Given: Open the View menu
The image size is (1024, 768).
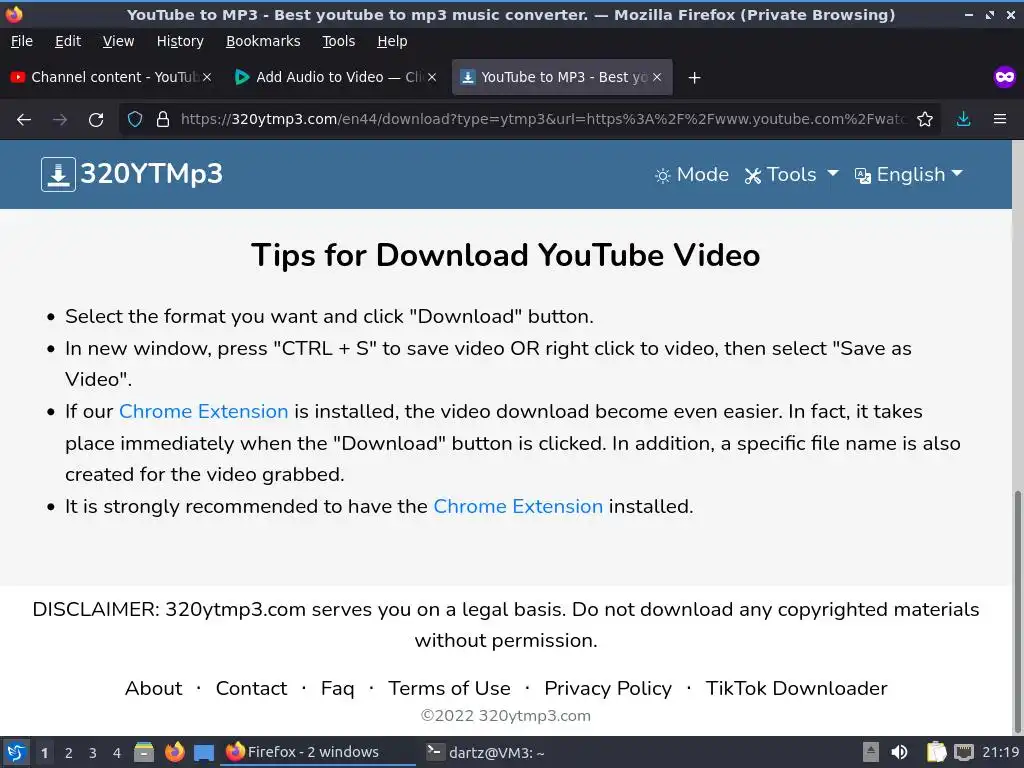Looking at the screenshot, I should point(118,41).
